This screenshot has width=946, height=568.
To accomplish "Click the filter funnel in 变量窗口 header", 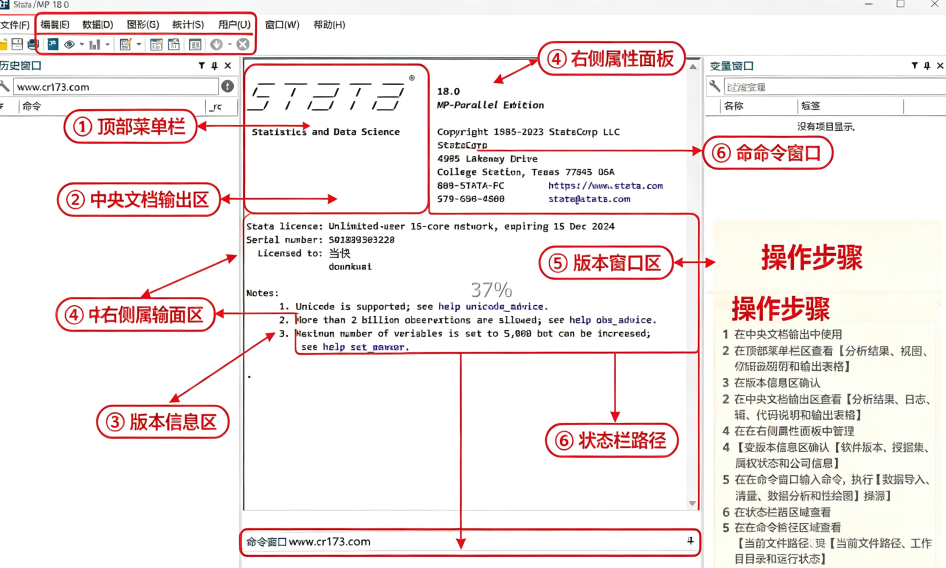I will pos(915,65).
